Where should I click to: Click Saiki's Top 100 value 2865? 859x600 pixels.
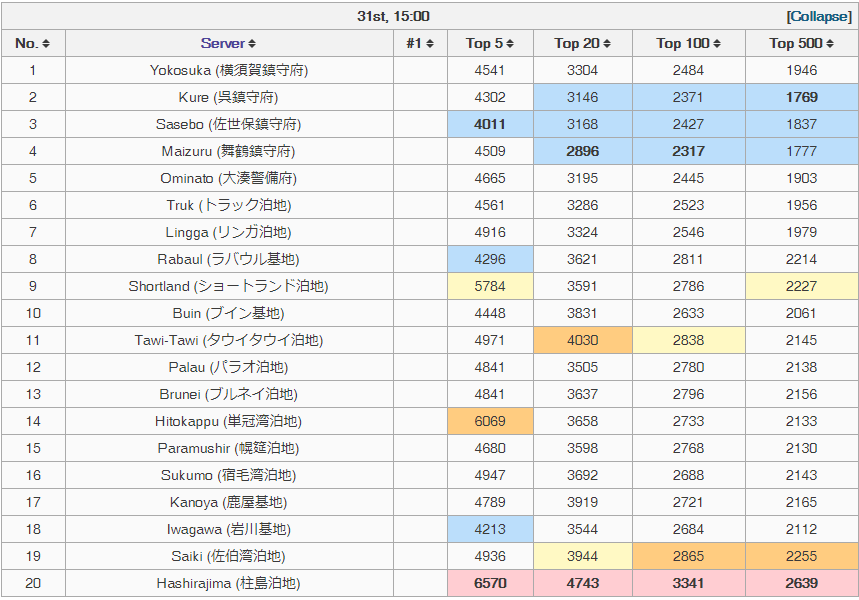[688, 556]
